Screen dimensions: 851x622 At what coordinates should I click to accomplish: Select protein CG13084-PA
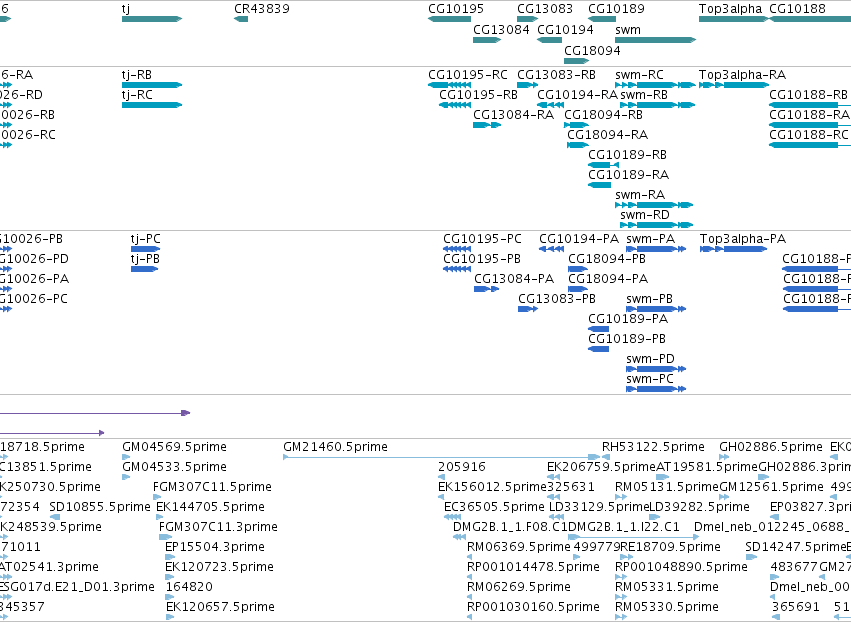click(514, 280)
